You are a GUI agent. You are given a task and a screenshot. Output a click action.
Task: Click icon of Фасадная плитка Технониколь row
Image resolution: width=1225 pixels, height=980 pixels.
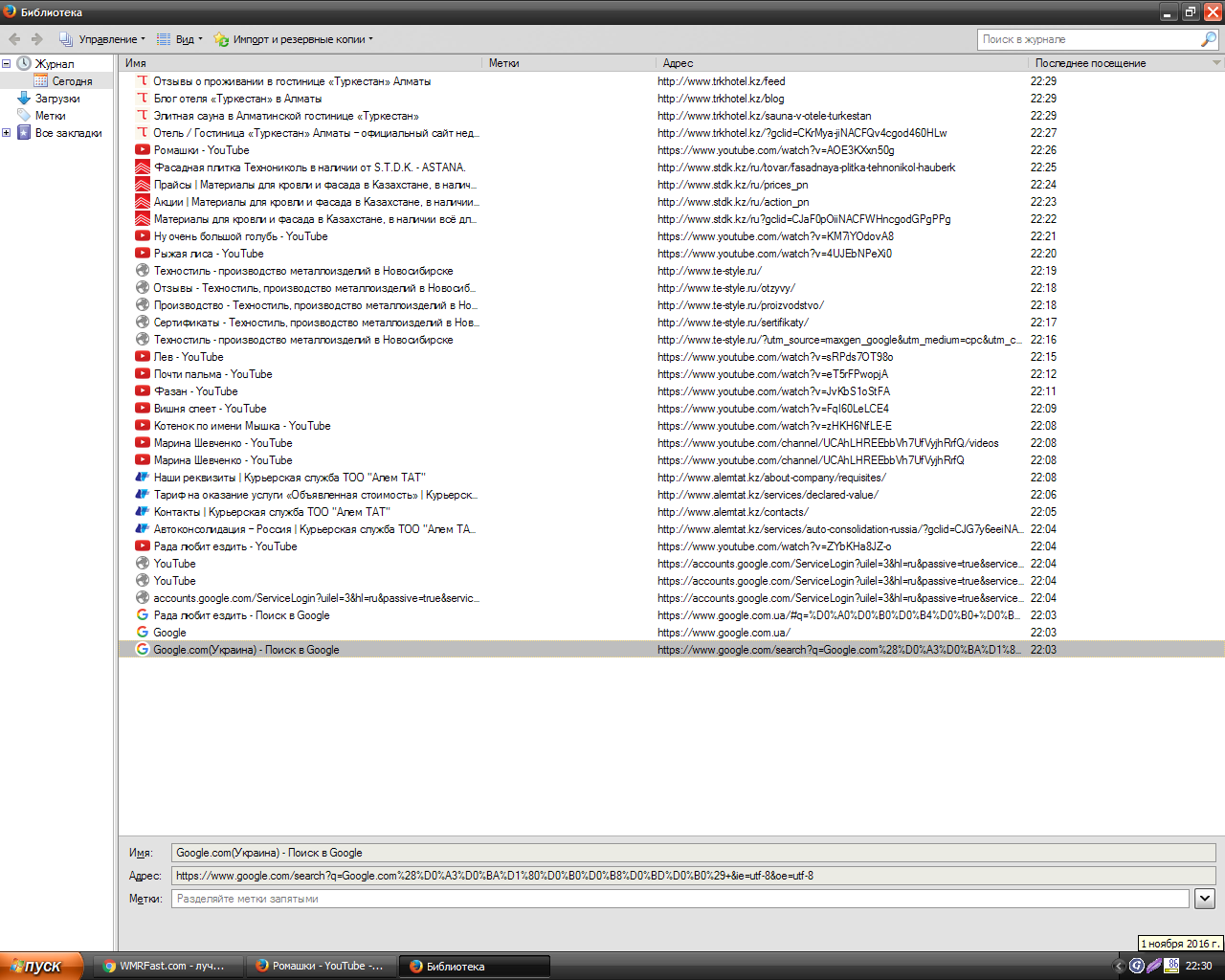tap(143, 167)
